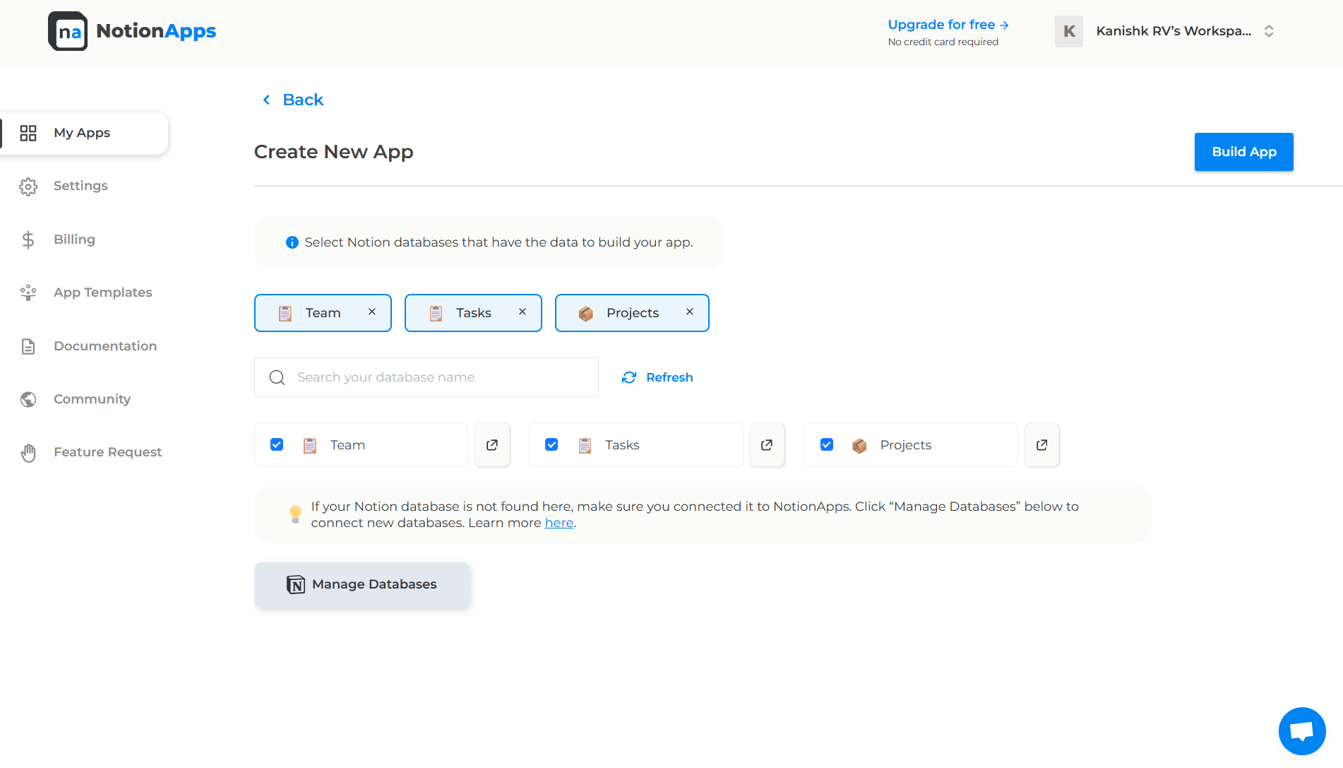Open Tasks database in external link

767,445
